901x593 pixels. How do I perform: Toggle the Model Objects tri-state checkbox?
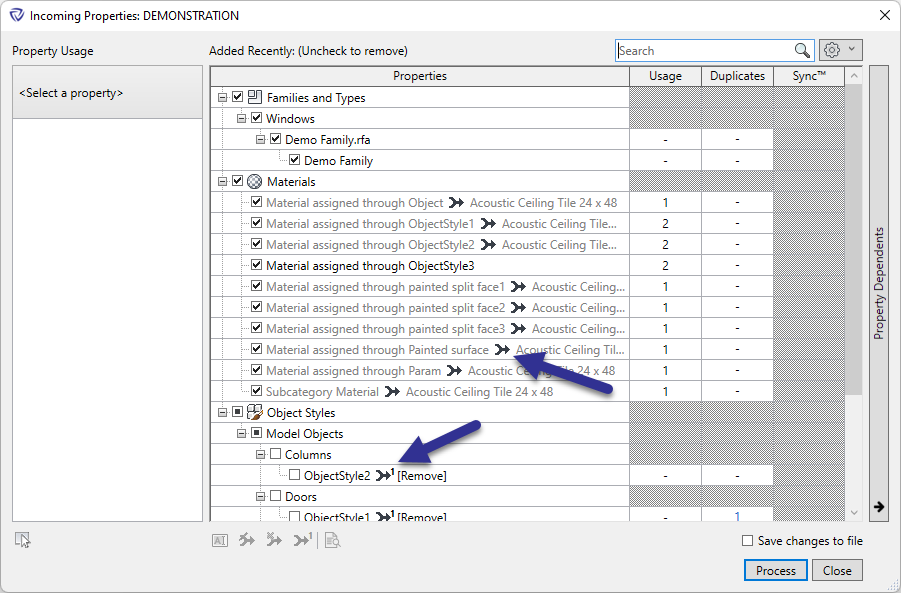point(256,433)
